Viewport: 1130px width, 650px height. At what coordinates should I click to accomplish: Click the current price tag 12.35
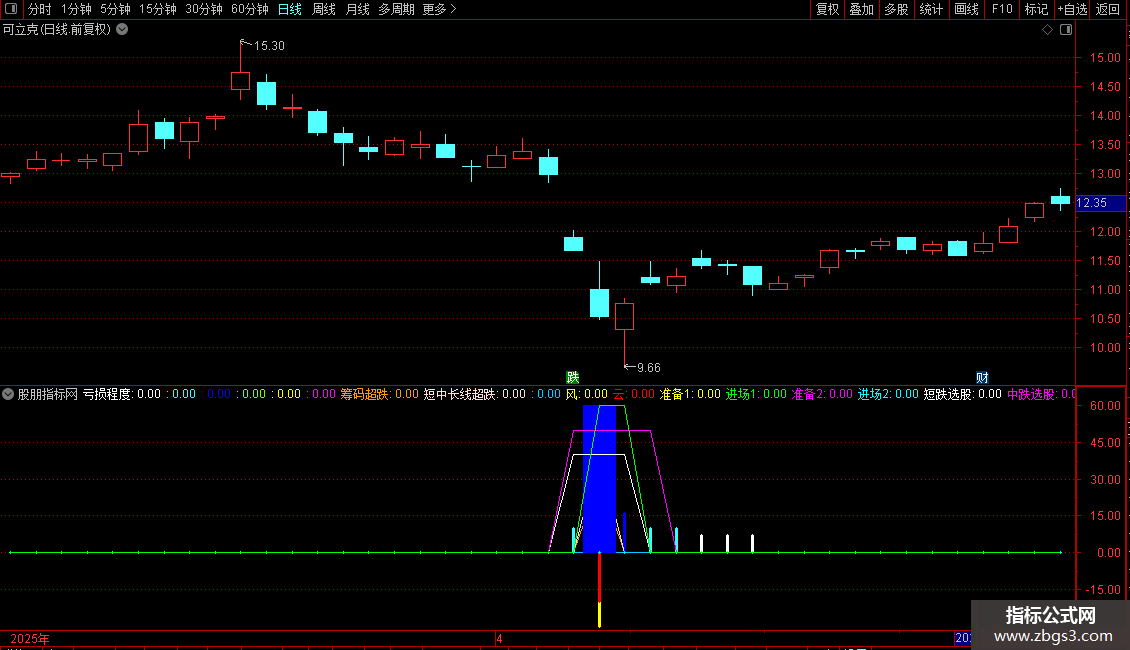pos(1100,203)
